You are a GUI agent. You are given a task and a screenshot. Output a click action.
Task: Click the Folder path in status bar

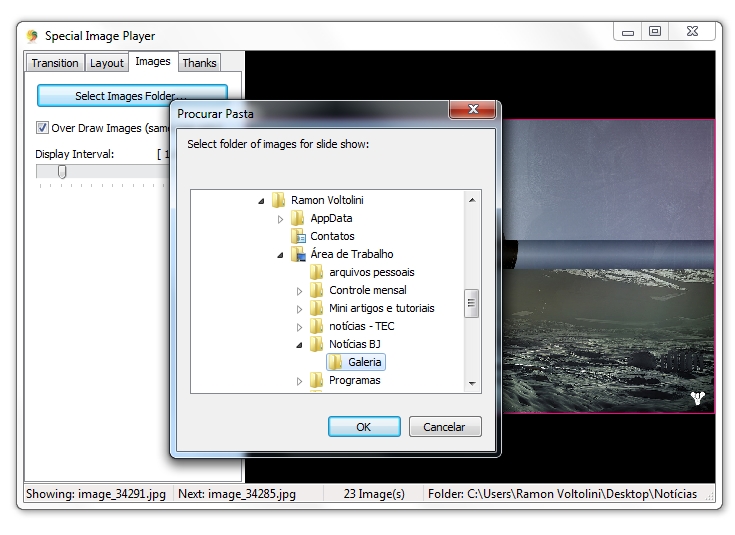562,494
